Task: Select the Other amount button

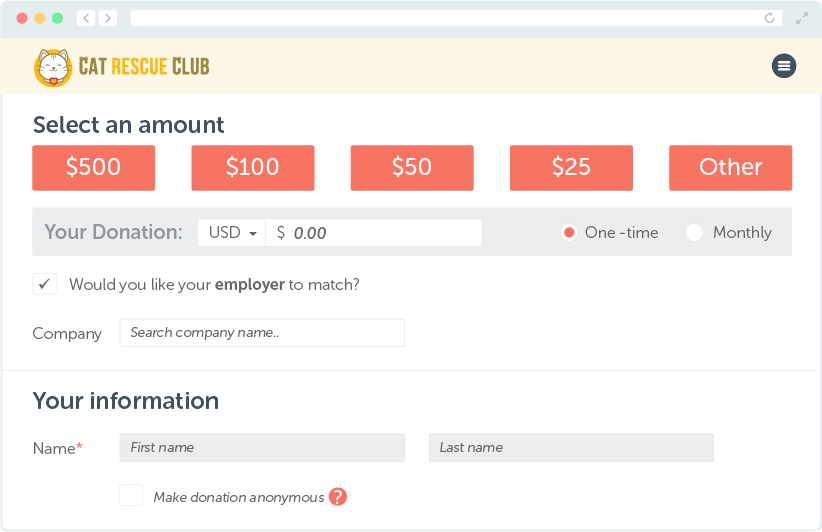Action: click(x=730, y=168)
